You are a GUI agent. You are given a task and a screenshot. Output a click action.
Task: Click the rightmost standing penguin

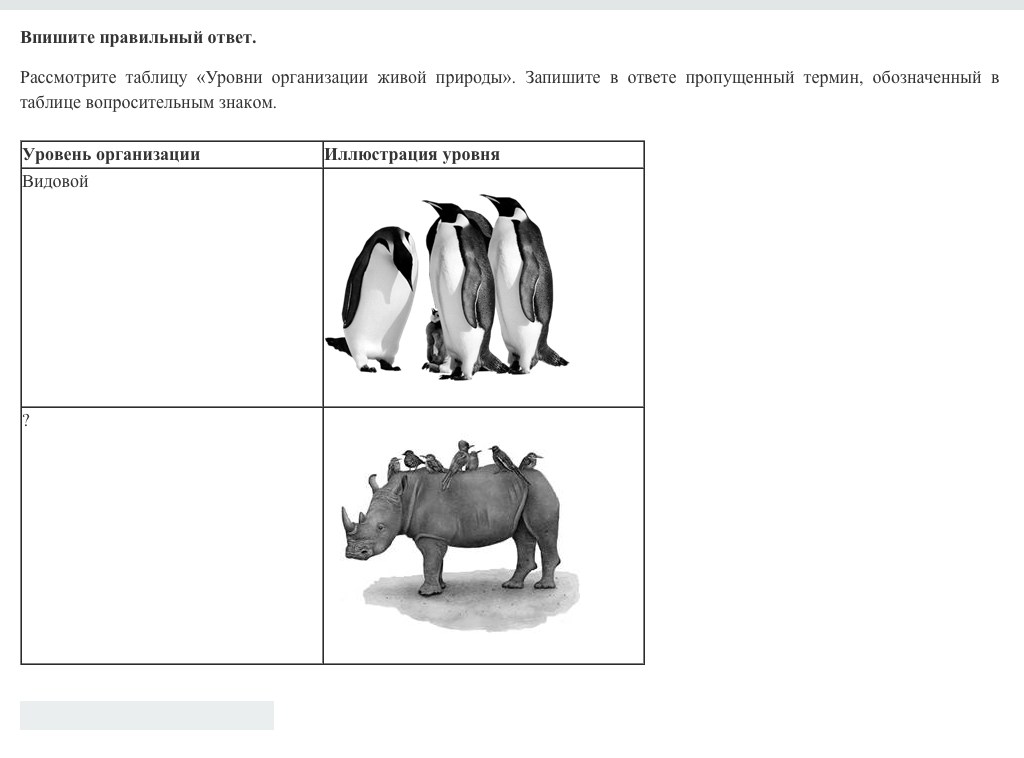[520, 280]
